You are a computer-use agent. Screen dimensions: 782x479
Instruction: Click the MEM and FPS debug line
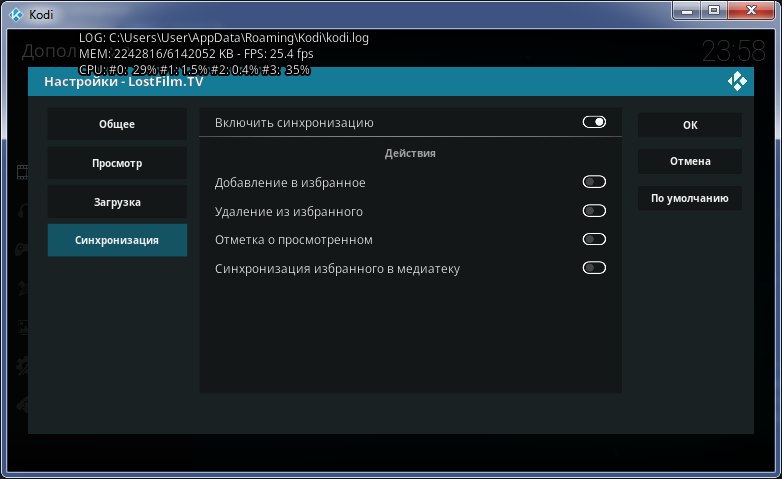pyautogui.click(x=196, y=54)
